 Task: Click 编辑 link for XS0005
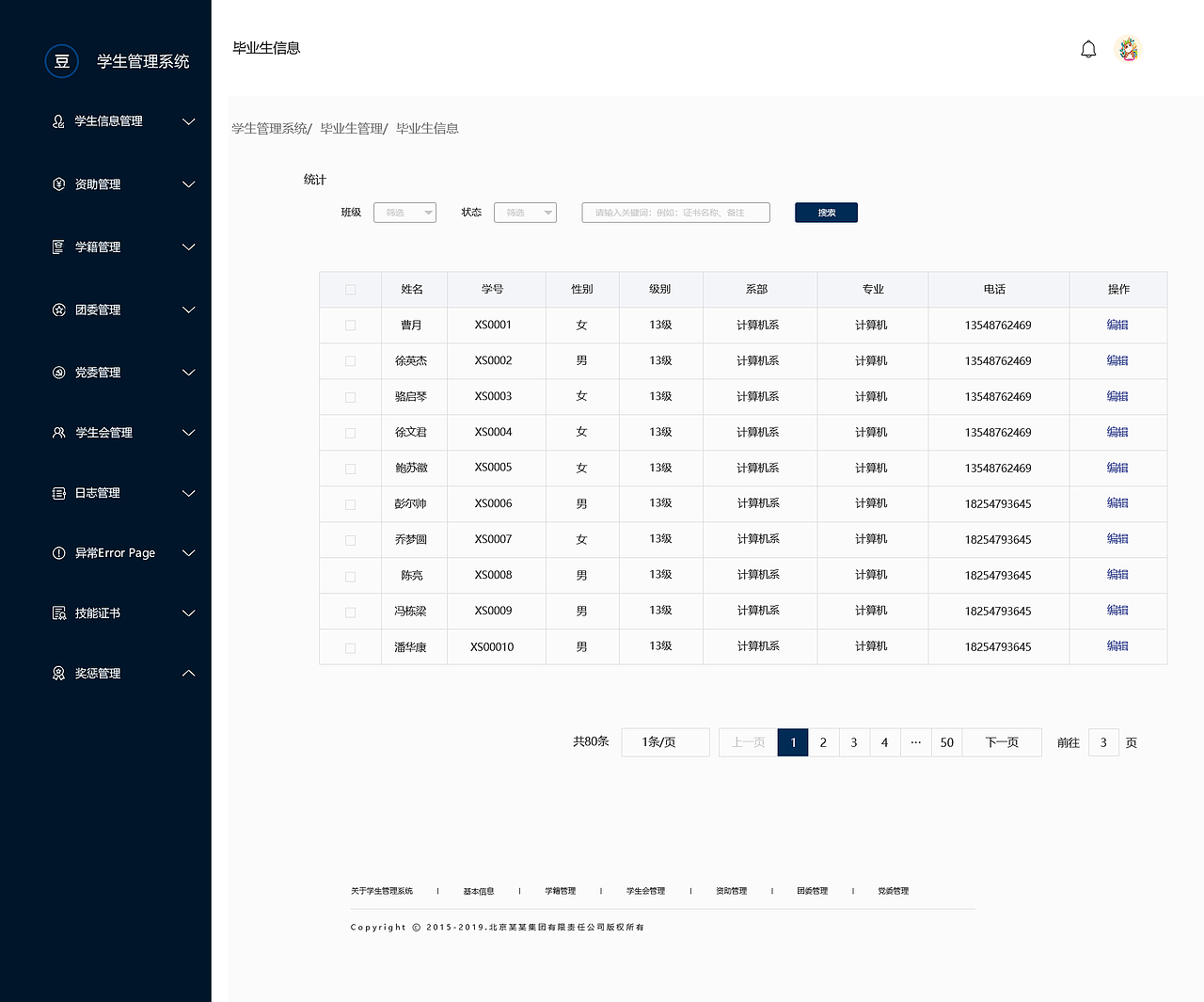coord(1117,468)
